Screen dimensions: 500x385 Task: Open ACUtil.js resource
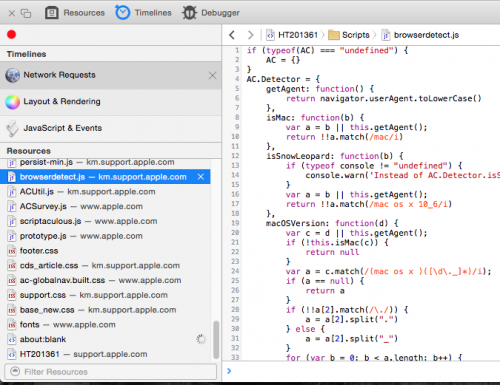tap(105, 192)
